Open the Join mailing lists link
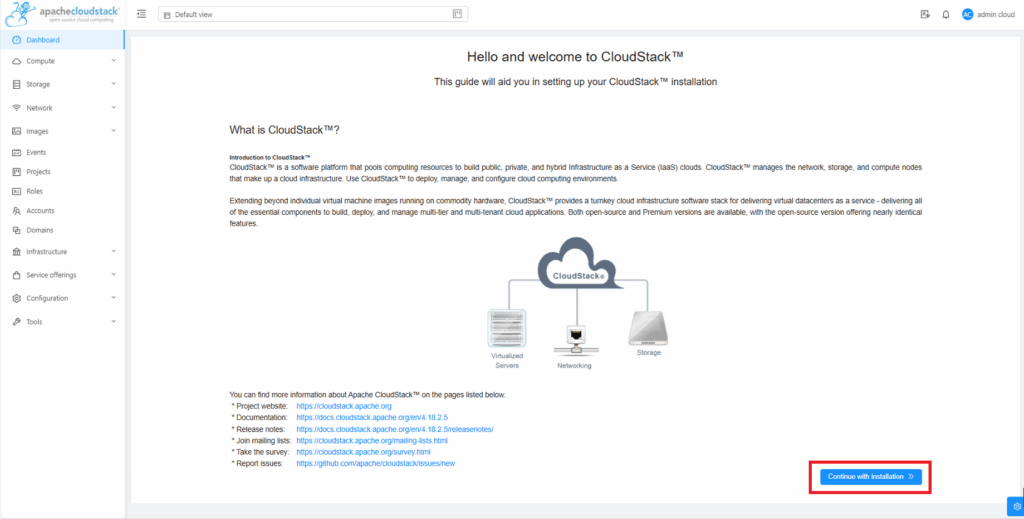1024x519 pixels. pos(372,441)
